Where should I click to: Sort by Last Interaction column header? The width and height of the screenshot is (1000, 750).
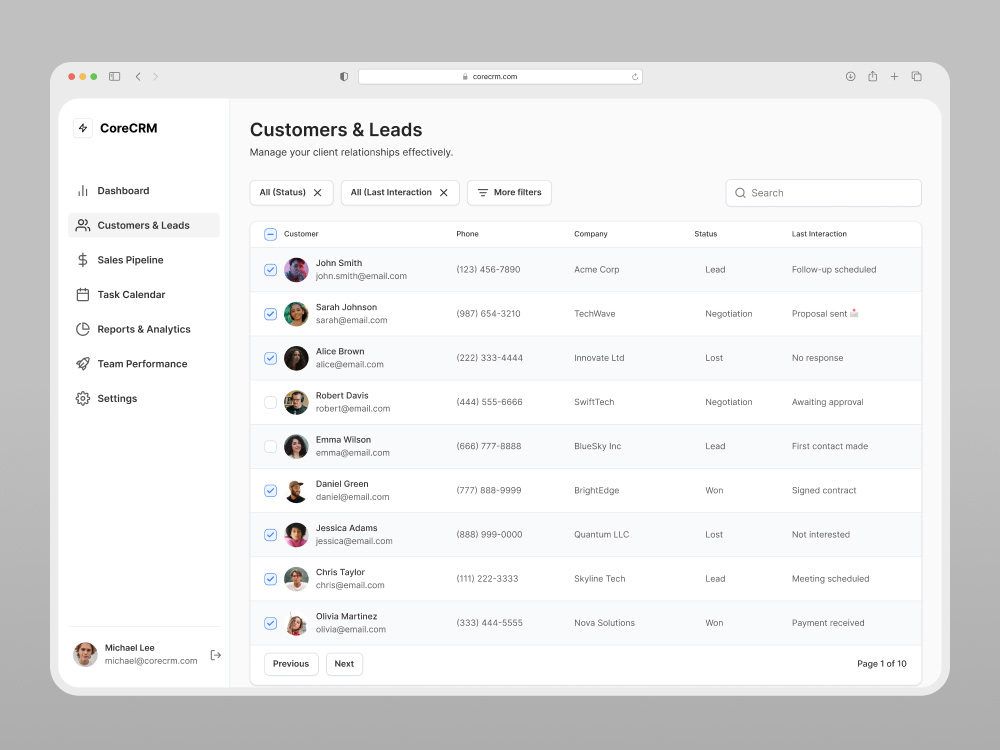(820, 234)
